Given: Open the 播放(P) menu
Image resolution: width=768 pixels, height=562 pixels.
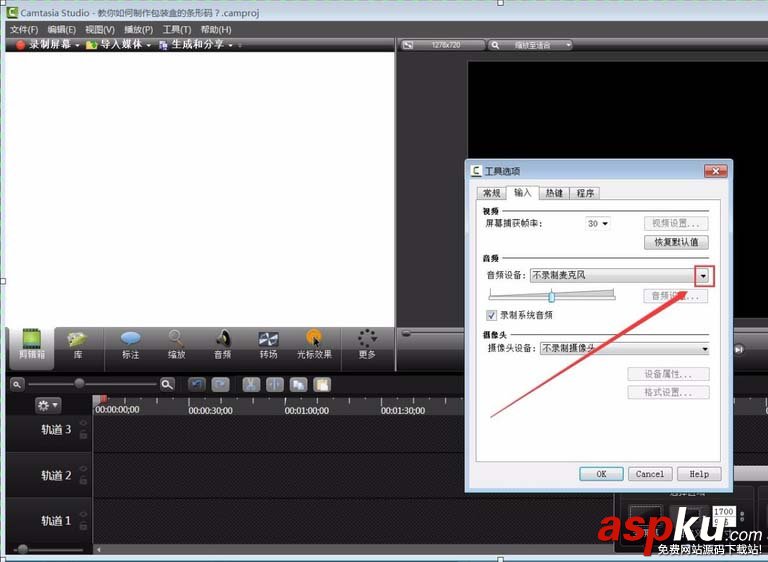Looking at the screenshot, I should 139,29.
